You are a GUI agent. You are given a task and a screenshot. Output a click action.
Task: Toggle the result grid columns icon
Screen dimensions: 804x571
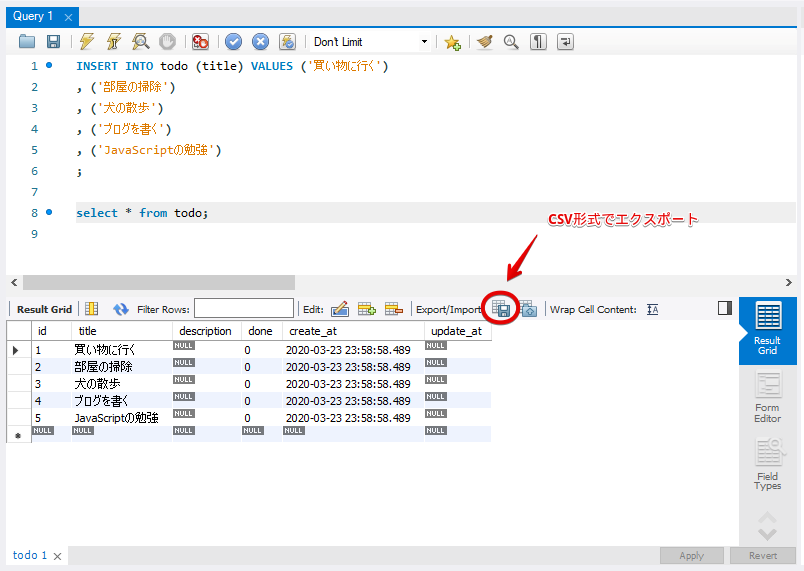[x=91, y=309]
